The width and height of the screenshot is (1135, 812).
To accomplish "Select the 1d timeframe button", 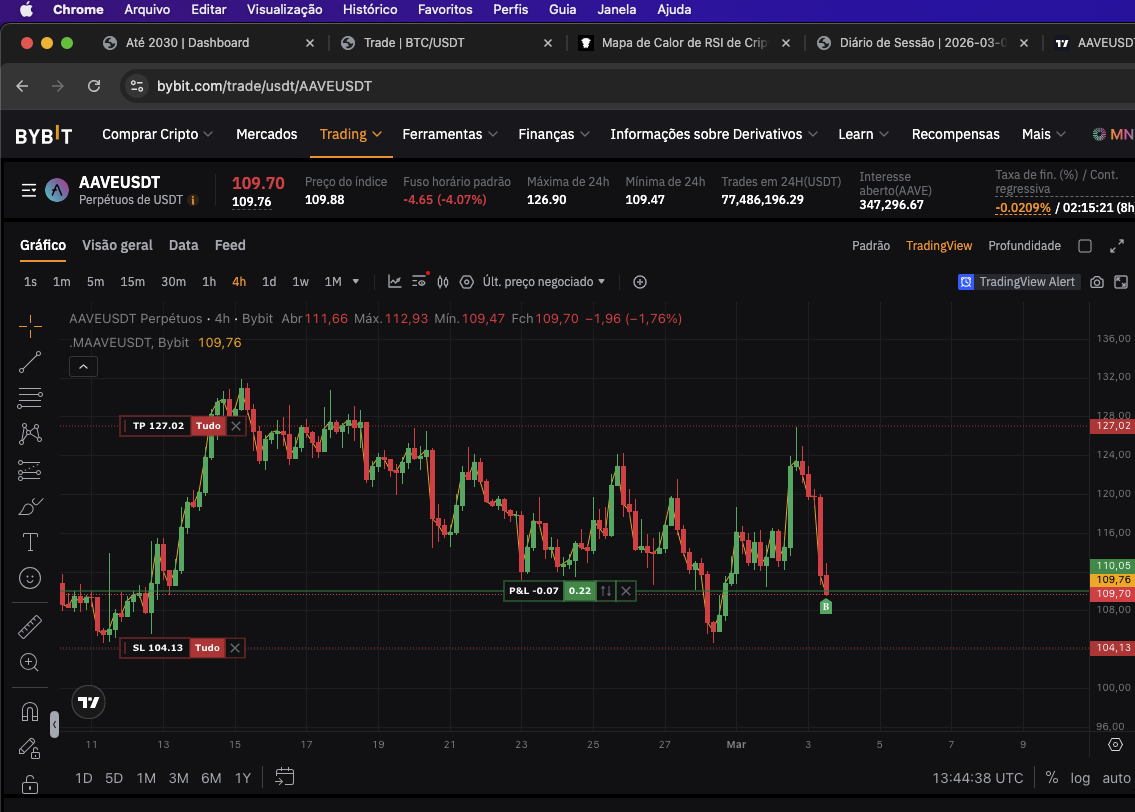I will point(269,282).
